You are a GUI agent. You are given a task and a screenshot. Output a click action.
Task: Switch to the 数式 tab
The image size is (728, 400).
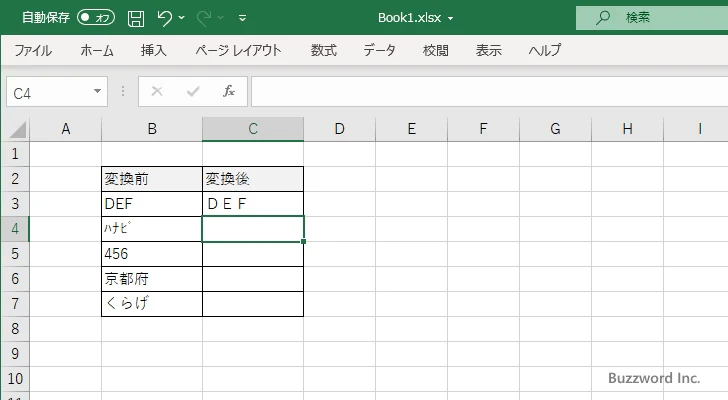[324, 50]
